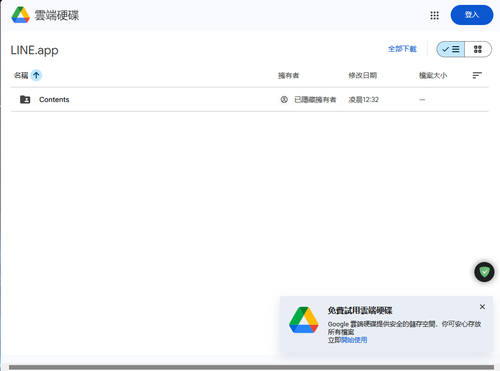The image size is (500, 371).
Task: Open the Google apps grid
Action: [434, 15]
